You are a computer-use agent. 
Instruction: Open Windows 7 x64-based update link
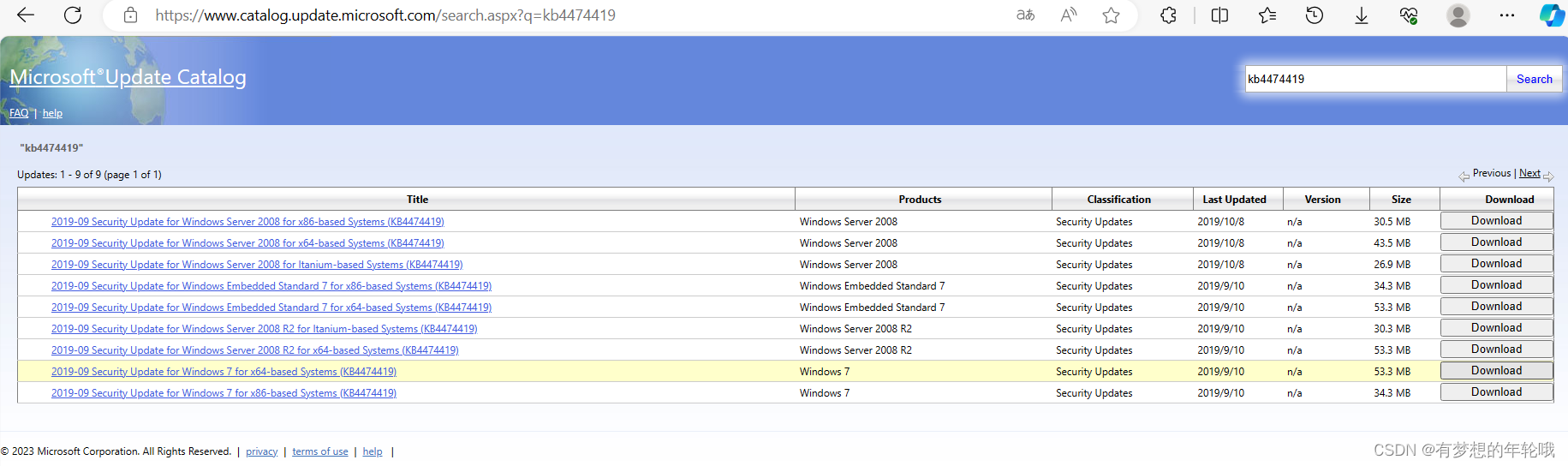(x=224, y=372)
